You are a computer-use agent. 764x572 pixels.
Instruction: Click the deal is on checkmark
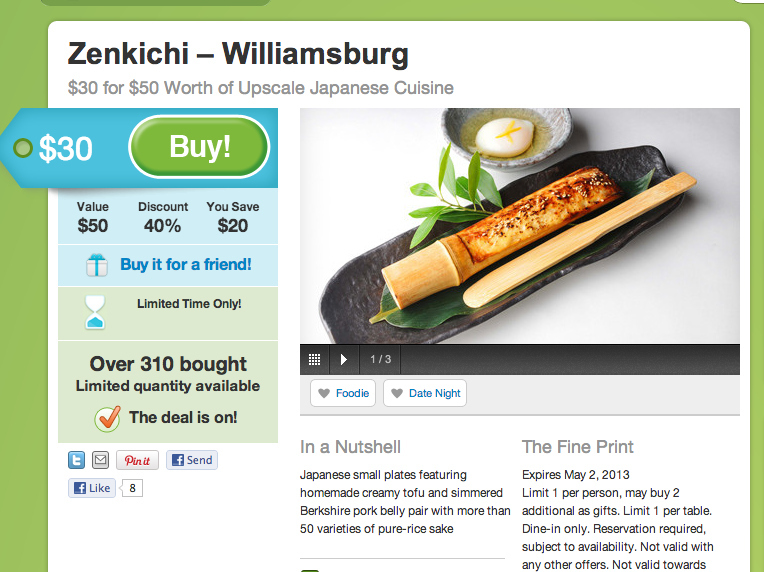point(108,418)
